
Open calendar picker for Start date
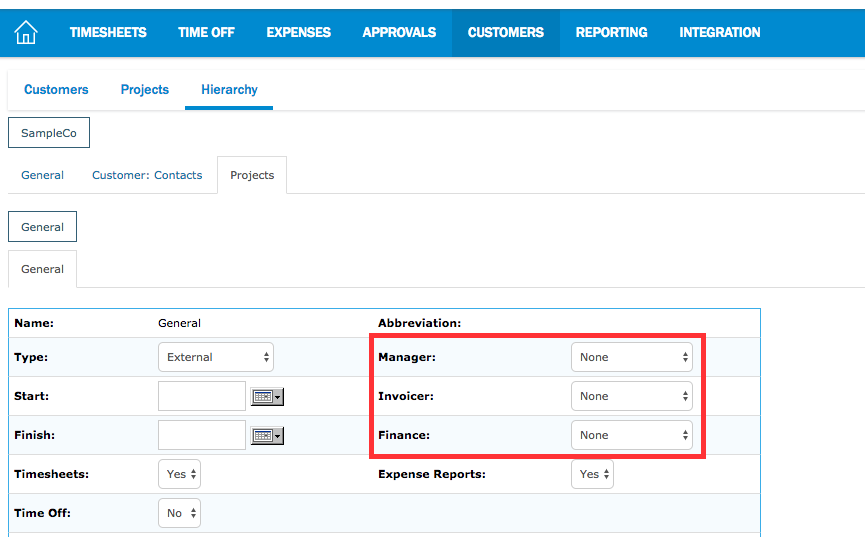point(267,396)
